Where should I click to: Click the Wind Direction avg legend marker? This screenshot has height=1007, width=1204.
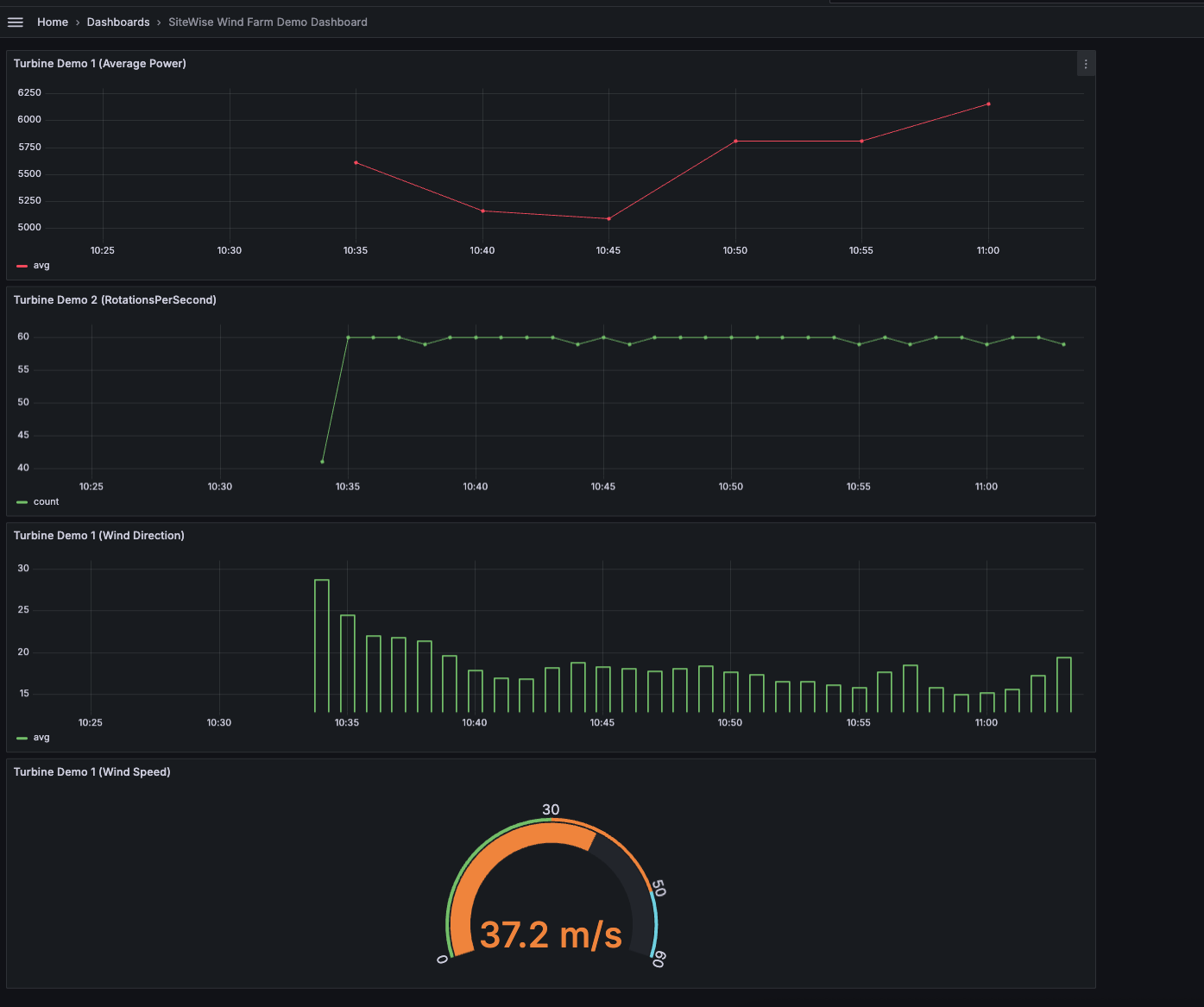click(x=22, y=737)
